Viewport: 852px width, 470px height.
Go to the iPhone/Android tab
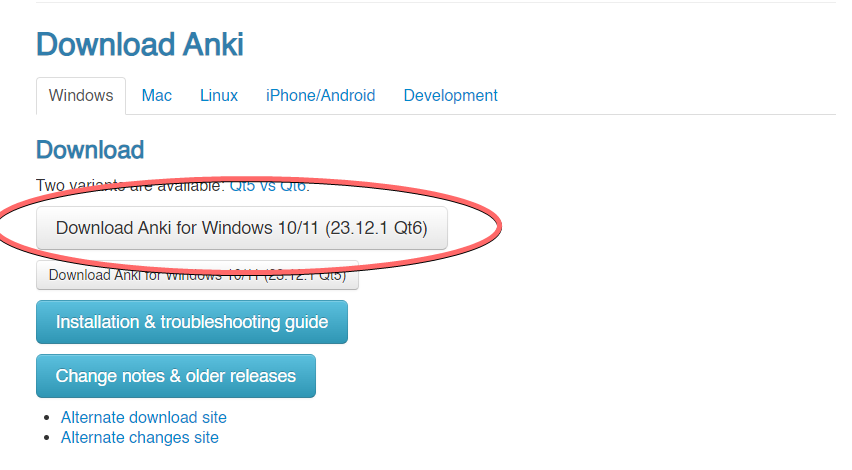click(x=320, y=96)
